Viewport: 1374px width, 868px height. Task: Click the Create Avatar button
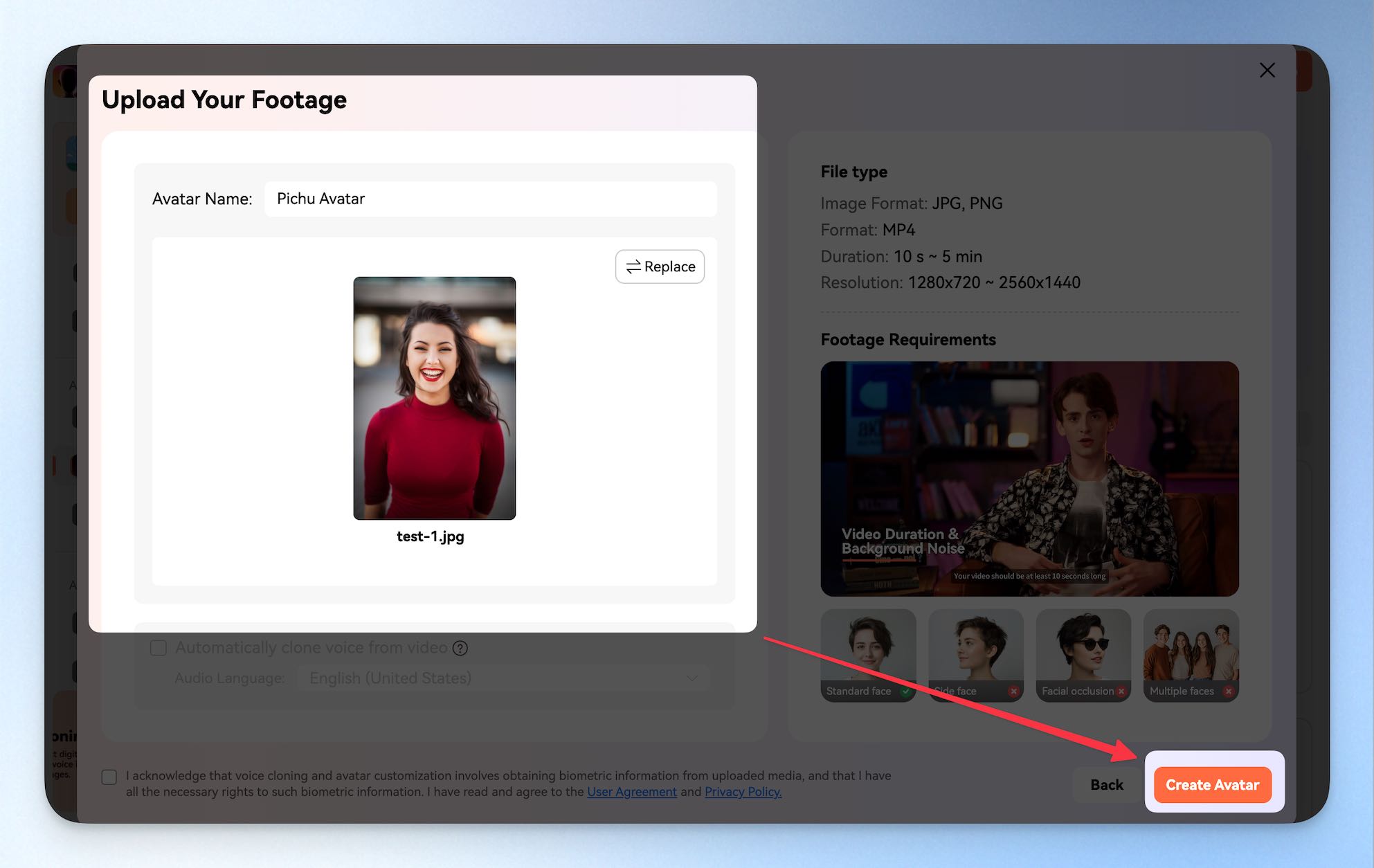(1212, 785)
